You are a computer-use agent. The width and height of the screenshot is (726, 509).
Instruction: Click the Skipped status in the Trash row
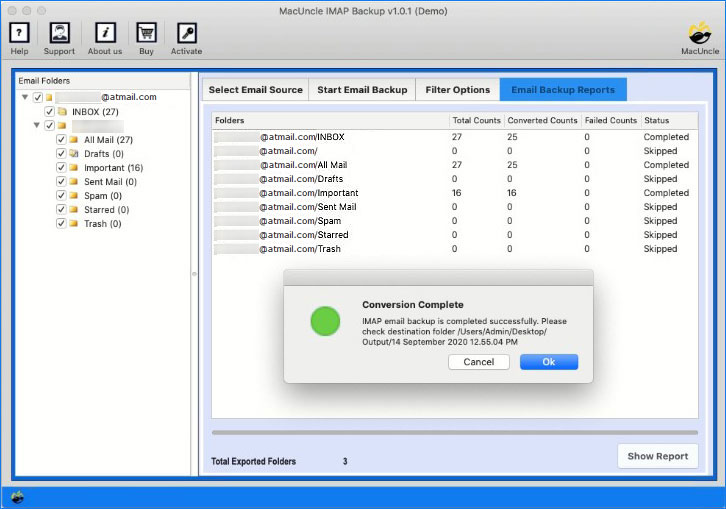click(x=660, y=249)
